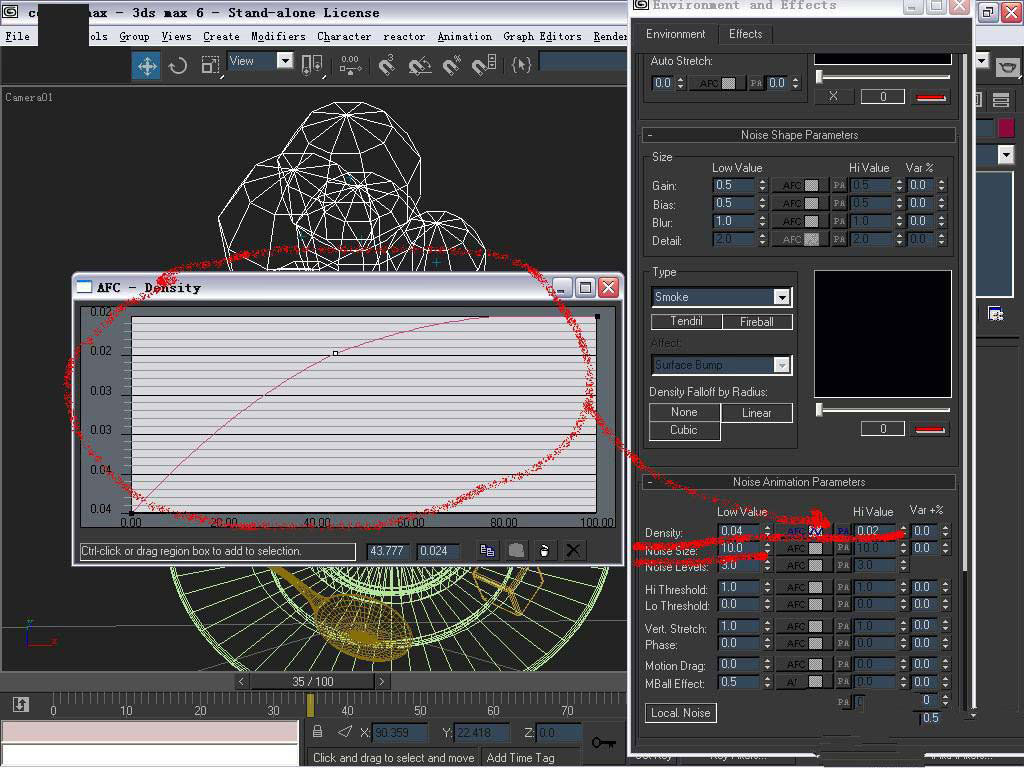Open the Modifiers menu
This screenshot has height=768, width=1024.
click(278, 37)
